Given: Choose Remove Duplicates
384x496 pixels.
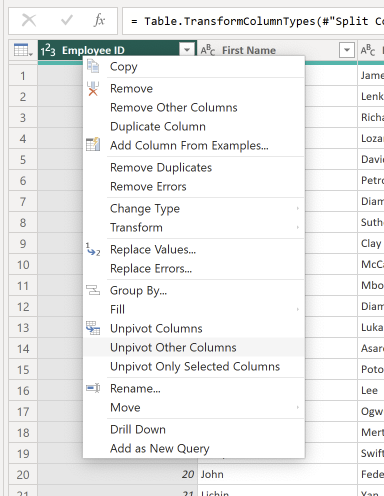Looking at the screenshot, I should point(194,168).
